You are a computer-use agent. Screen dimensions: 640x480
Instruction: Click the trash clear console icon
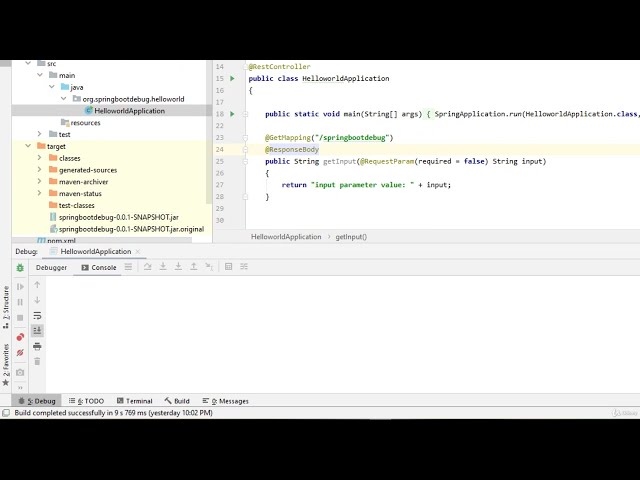37,361
